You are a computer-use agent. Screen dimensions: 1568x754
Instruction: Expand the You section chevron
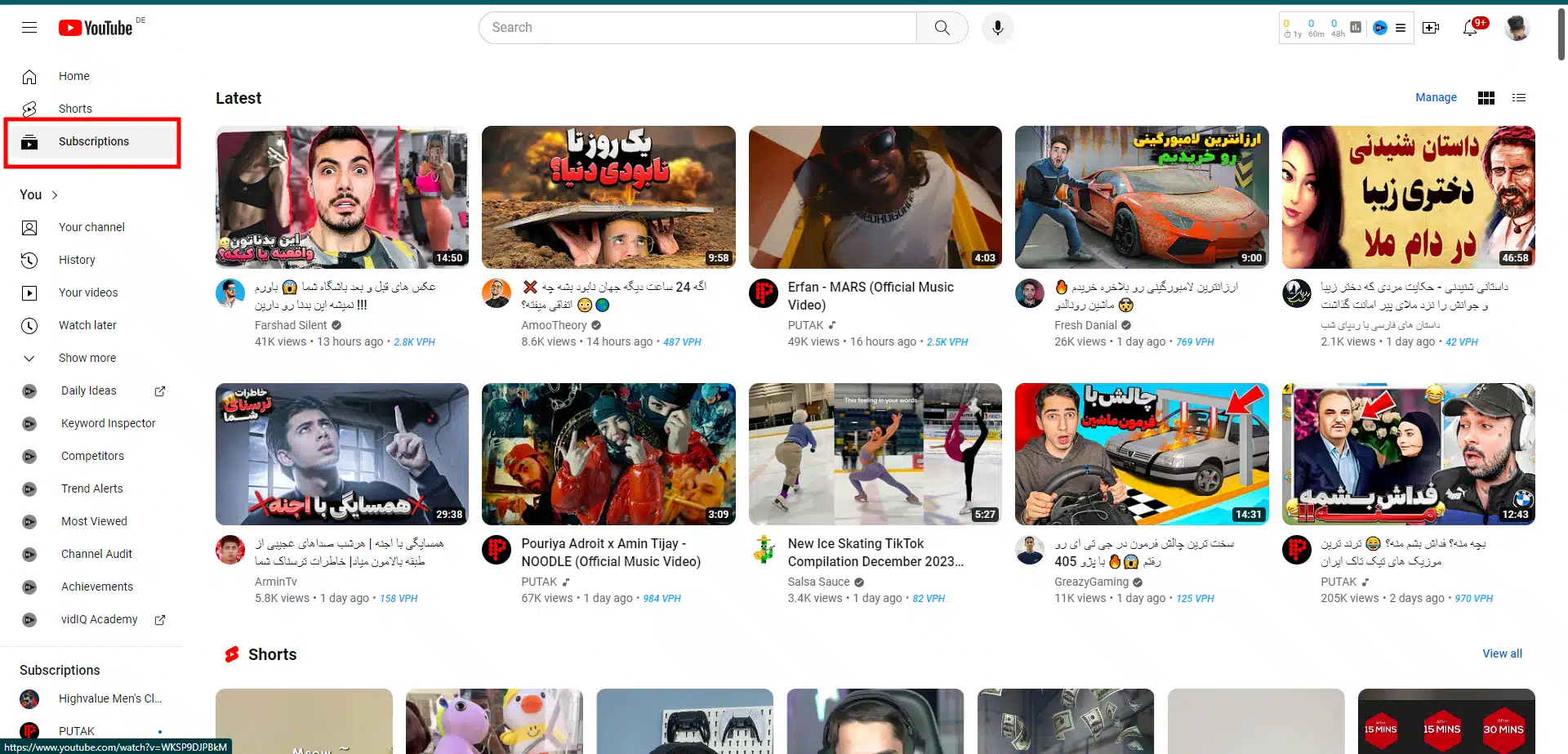point(55,195)
